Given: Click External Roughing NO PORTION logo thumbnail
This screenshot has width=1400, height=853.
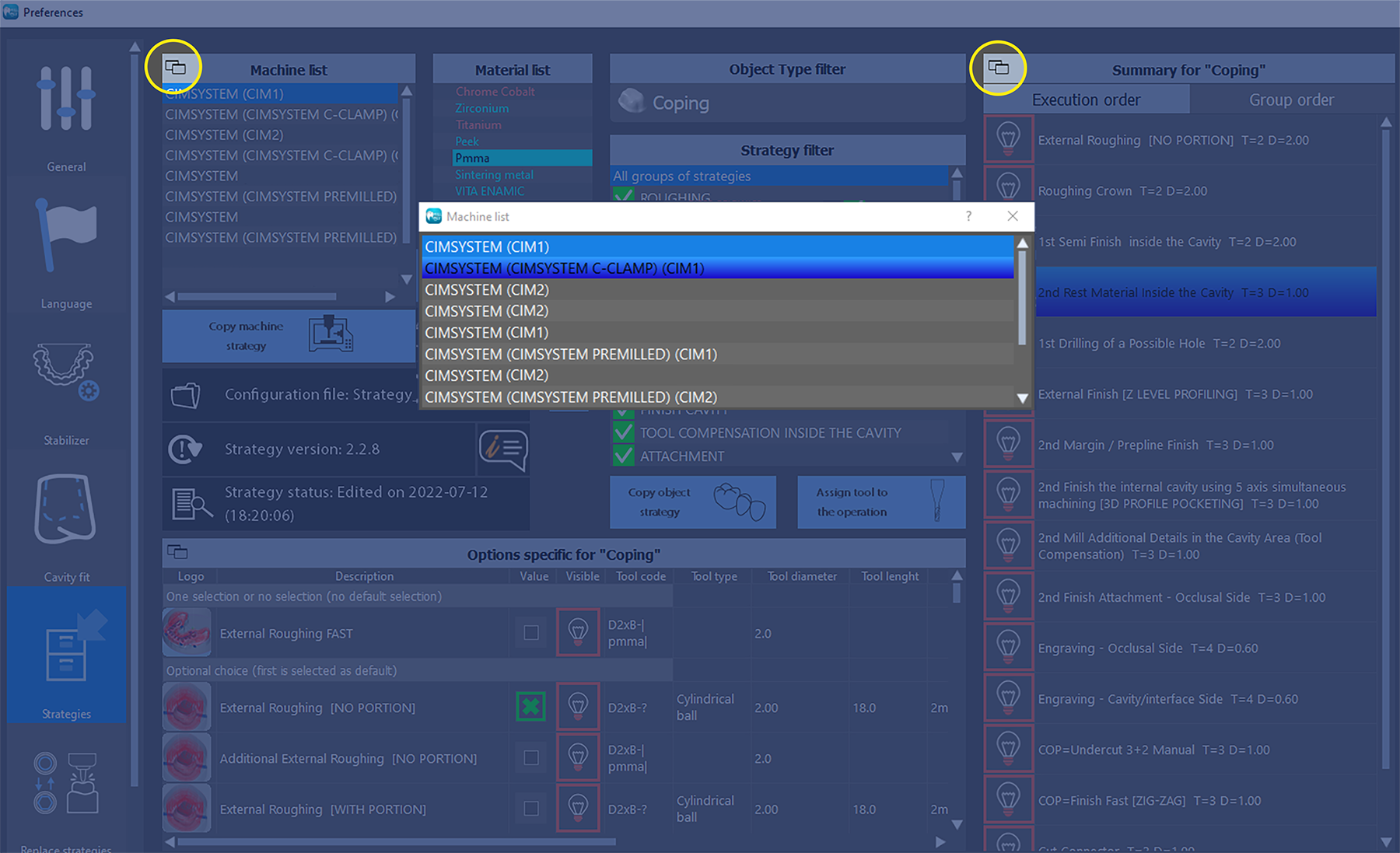Looking at the screenshot, I should coord(187,707).
